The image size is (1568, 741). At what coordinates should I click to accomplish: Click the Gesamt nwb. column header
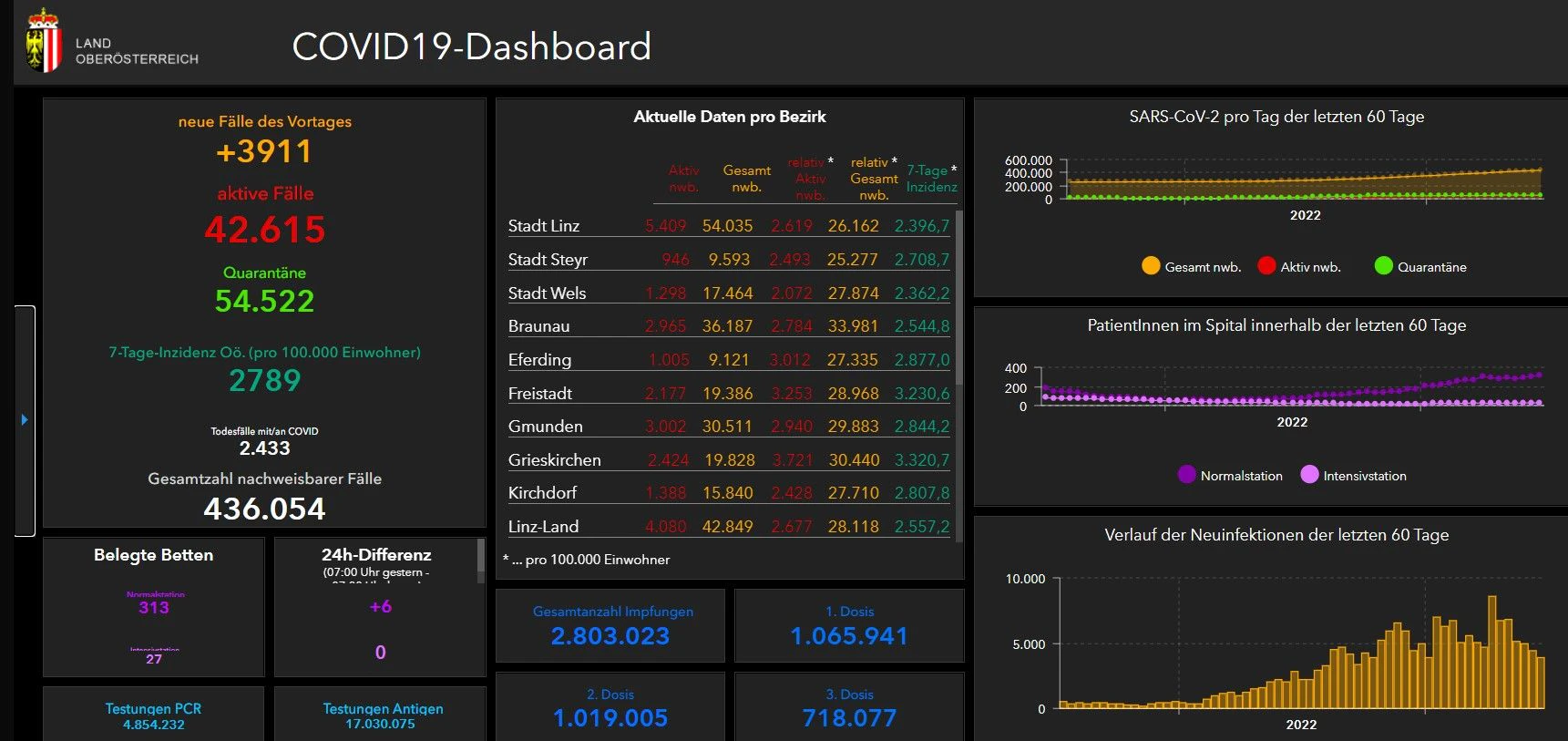click(x=746, y=179)
